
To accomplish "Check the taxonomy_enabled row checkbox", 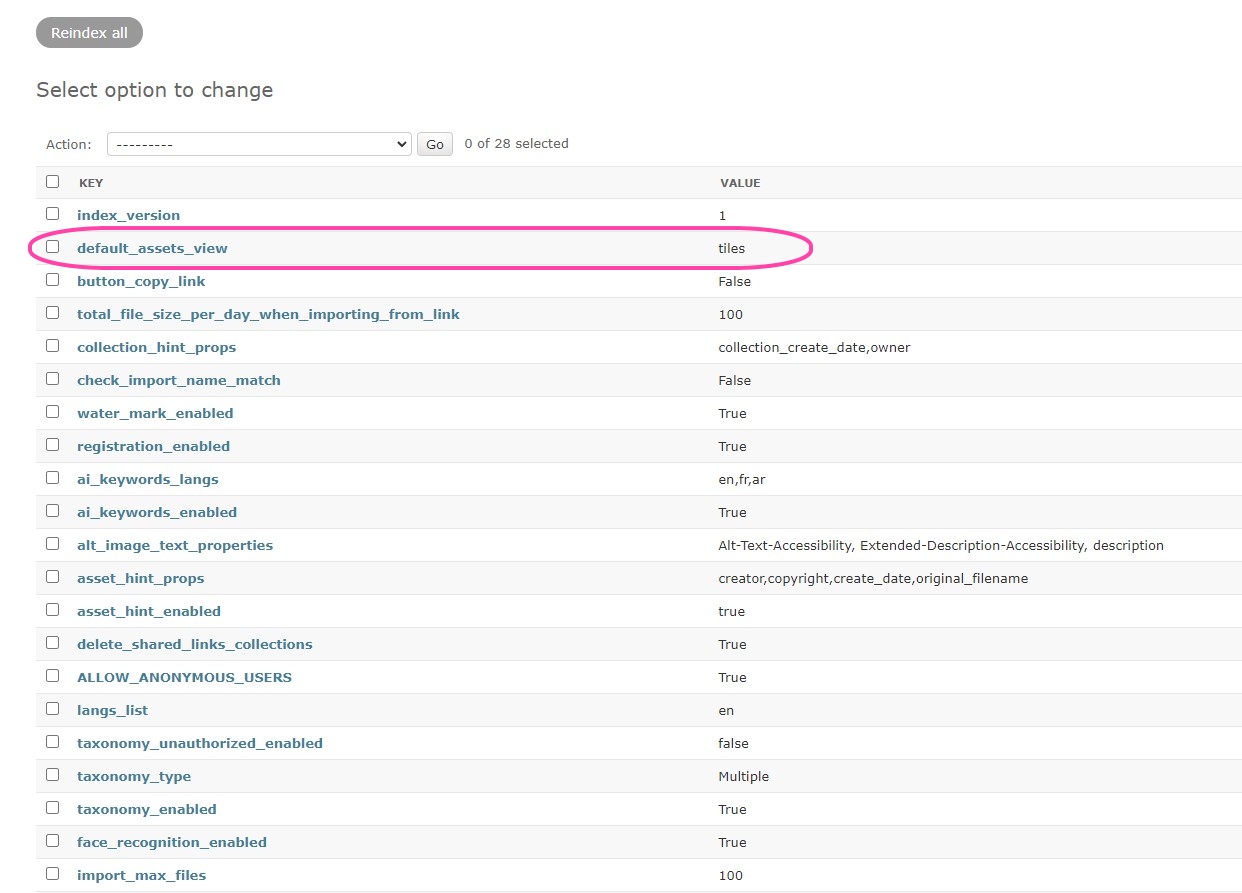I will click(x=52, y=808).
